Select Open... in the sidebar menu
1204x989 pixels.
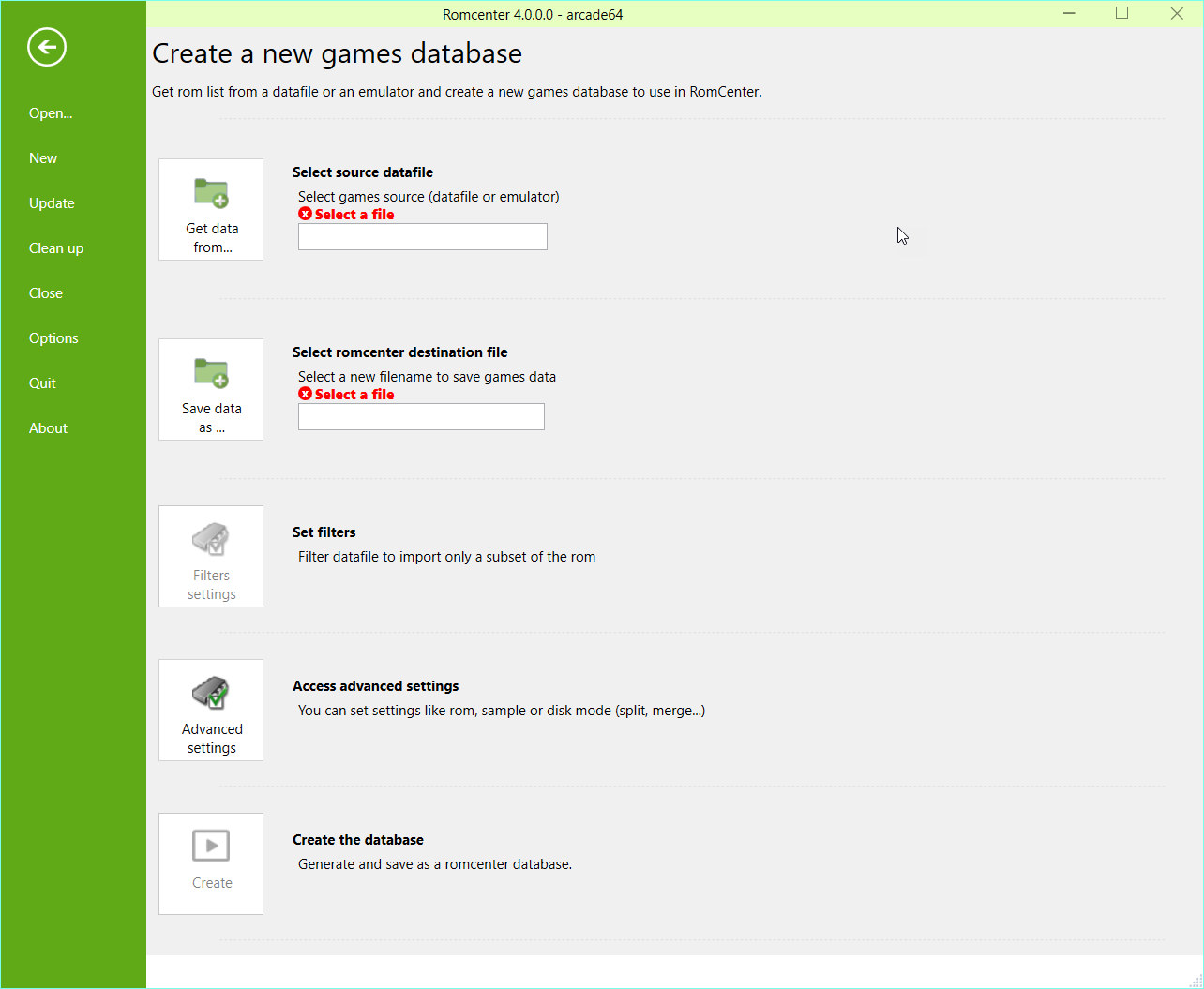51,113
